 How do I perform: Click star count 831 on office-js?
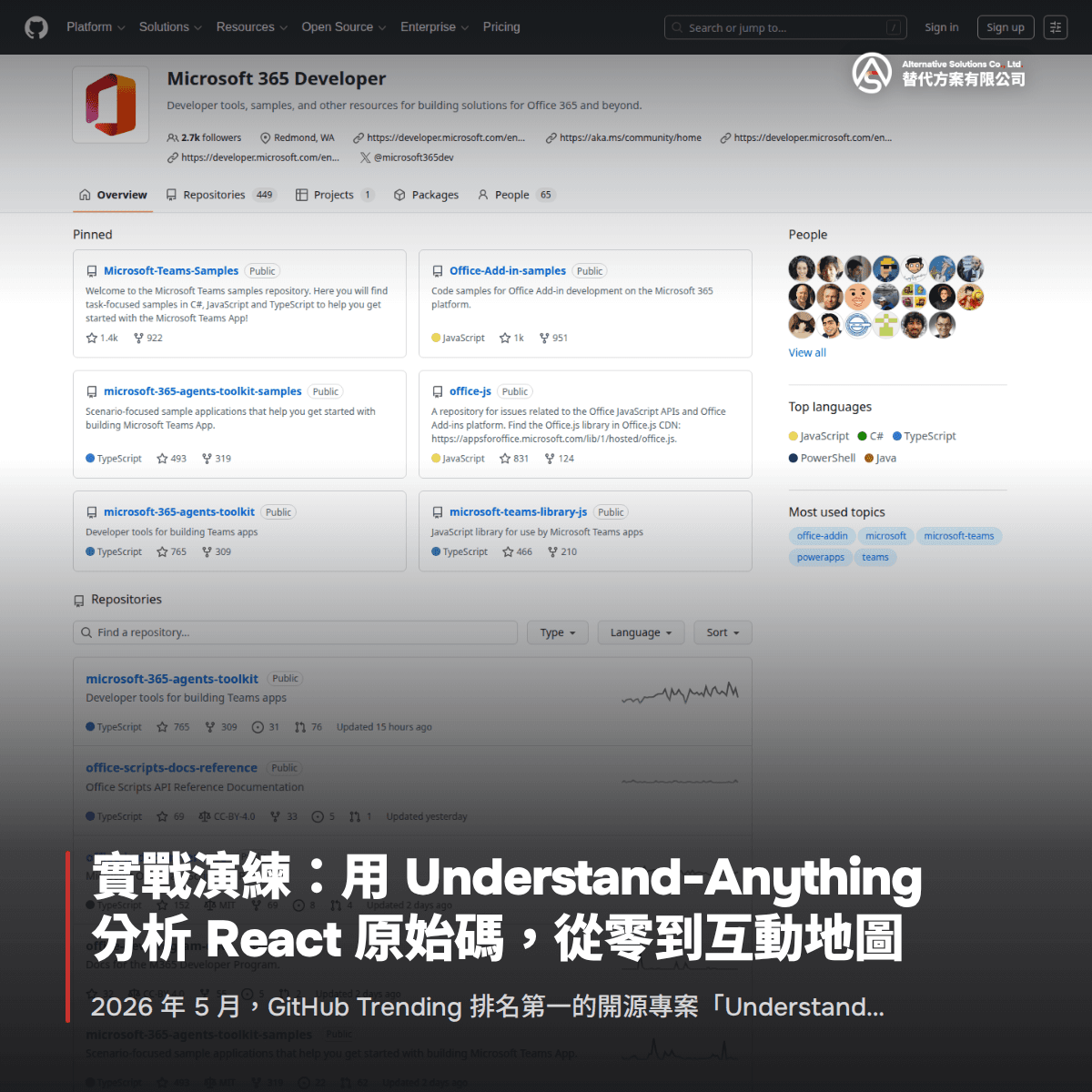click(514, 459)
